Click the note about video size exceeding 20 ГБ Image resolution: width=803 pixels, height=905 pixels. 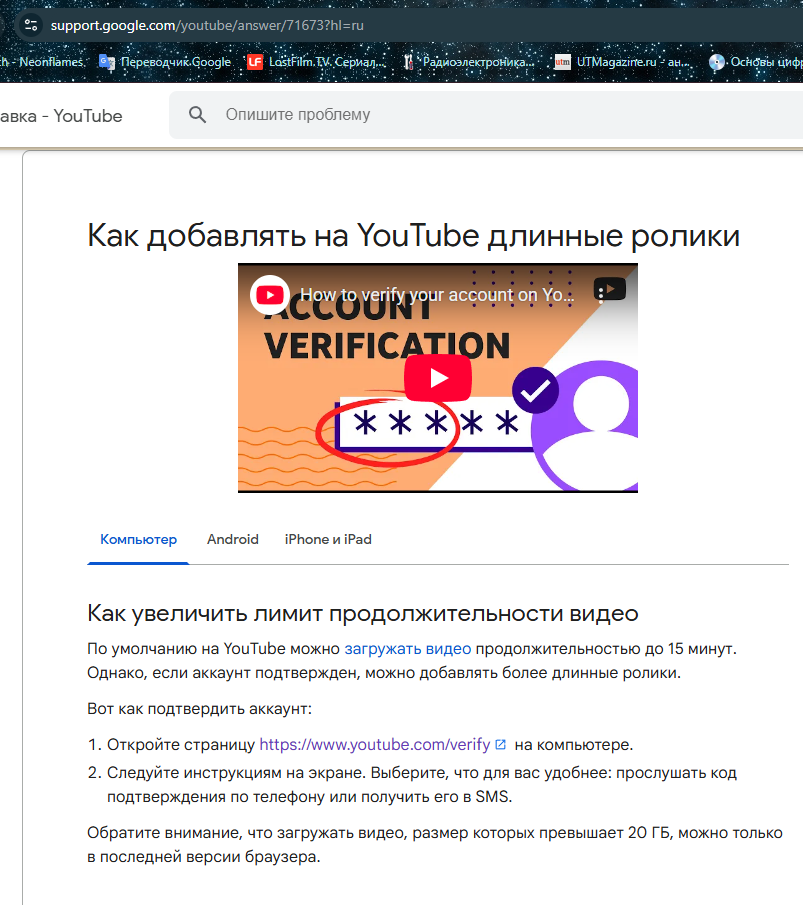click(x=435, y=845)
